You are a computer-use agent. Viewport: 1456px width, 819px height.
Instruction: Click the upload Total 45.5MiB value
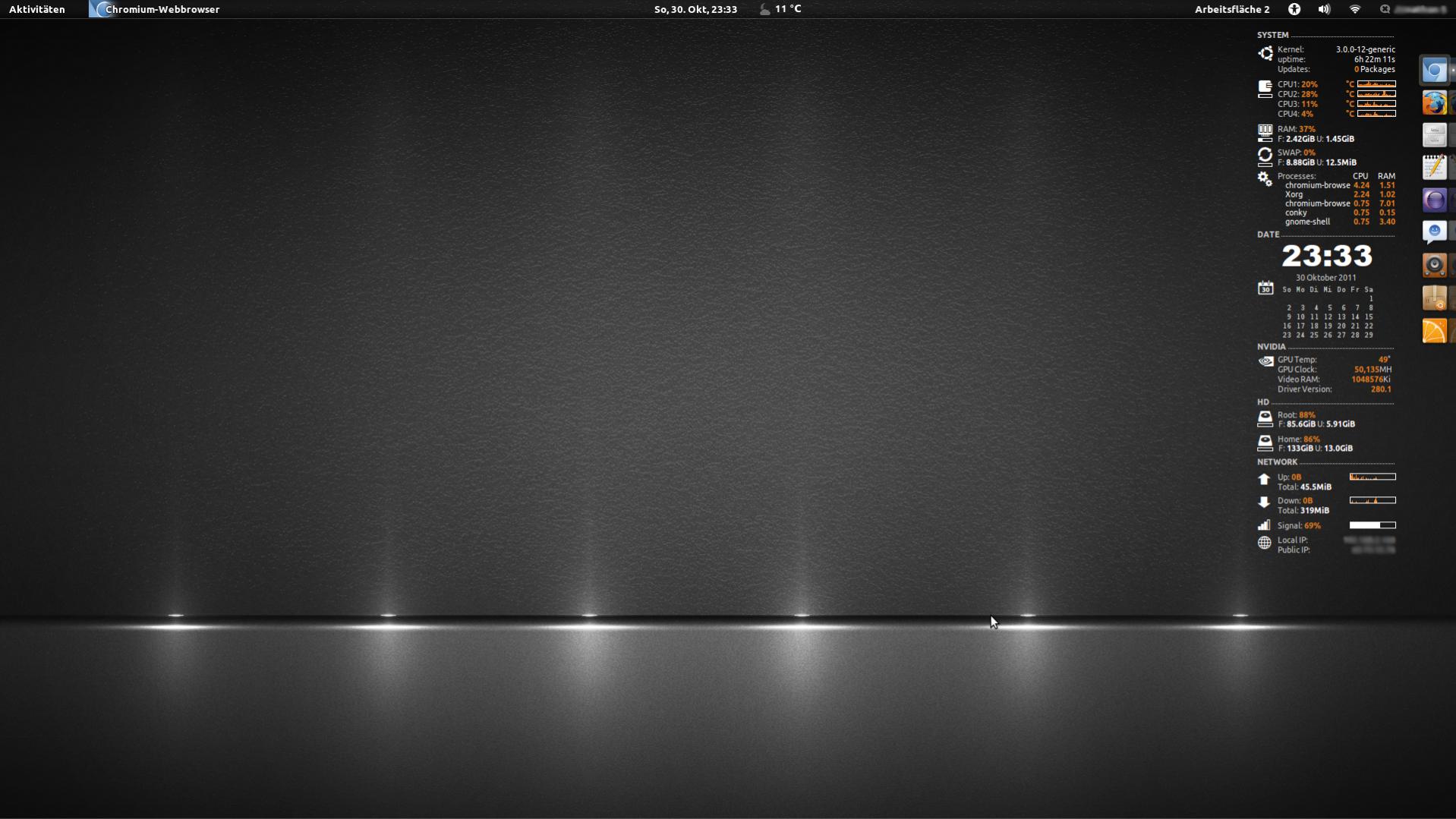pos(1316,487)
